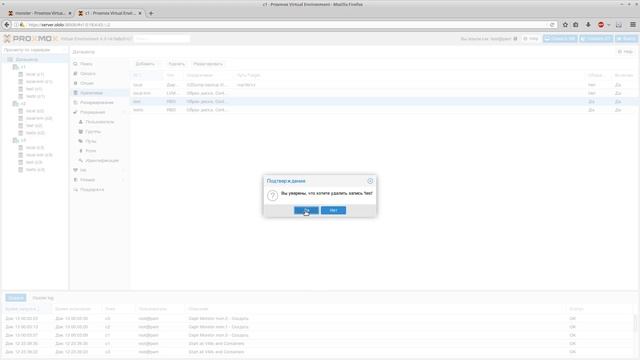
Task: Select the 'local-lvm' row in the storage table
Action: click(384, 93)
